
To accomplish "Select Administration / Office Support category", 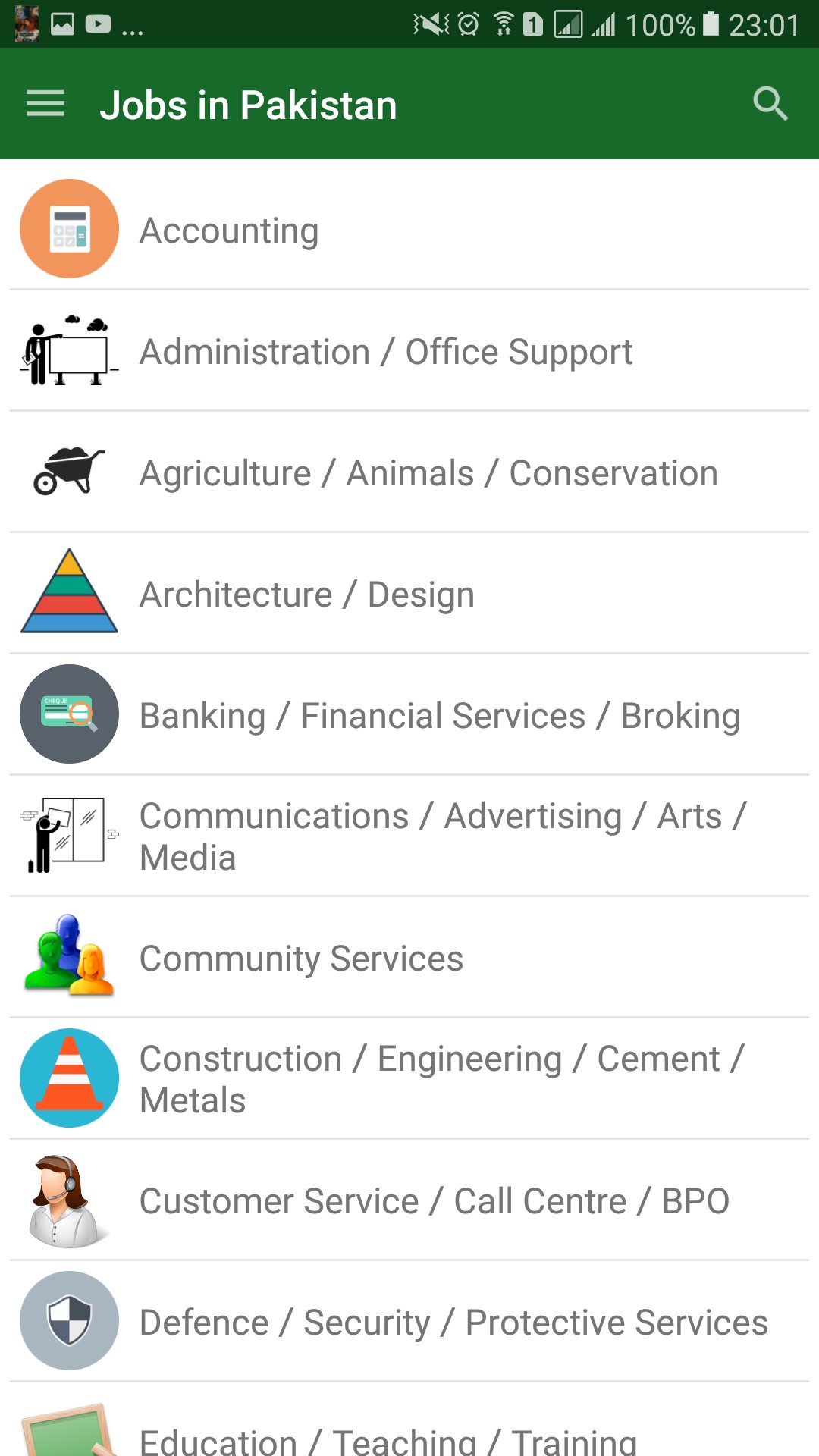I will click(386, 352).
